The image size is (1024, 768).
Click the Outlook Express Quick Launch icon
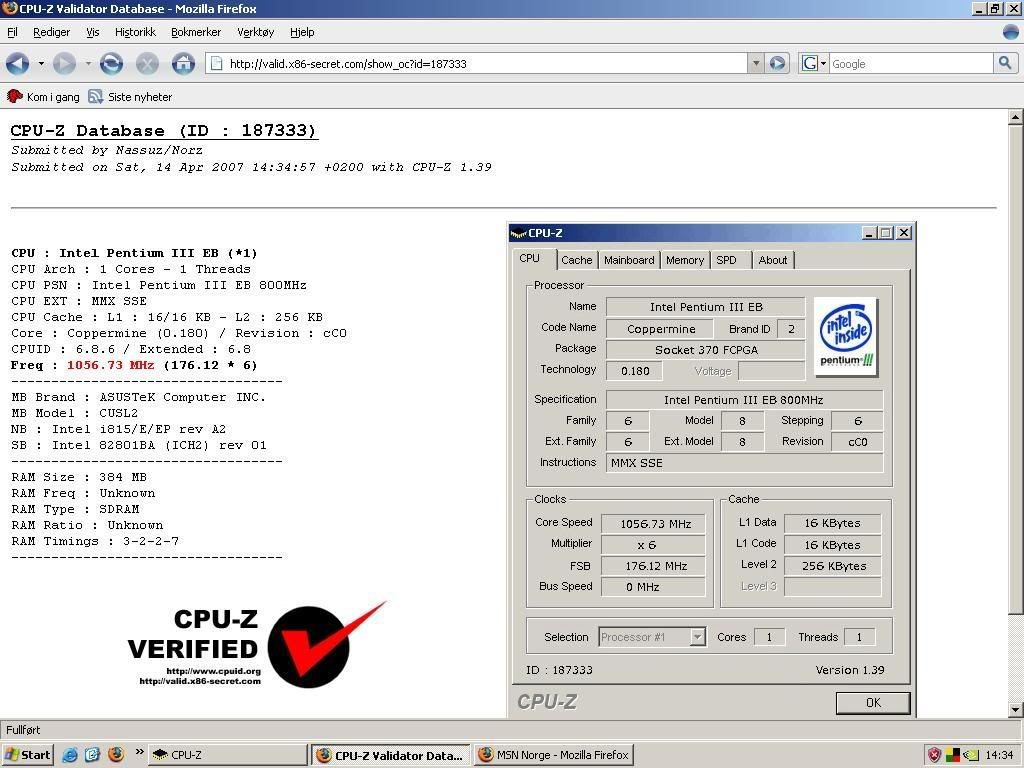tap(92, 755)
